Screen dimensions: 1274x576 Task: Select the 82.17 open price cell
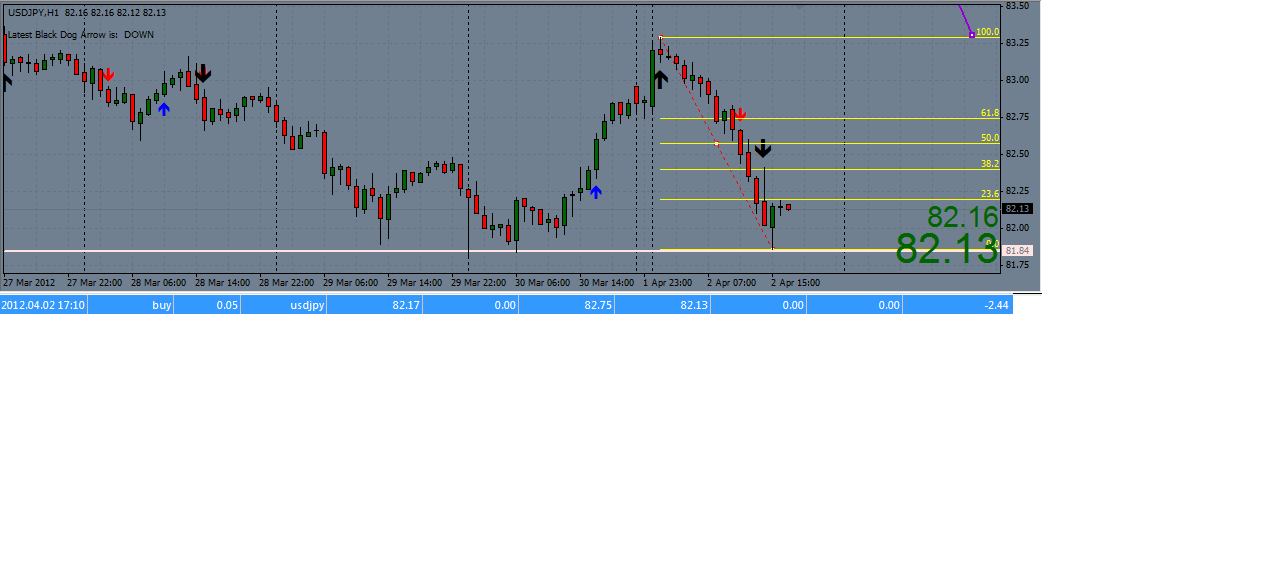click(374, 305)
